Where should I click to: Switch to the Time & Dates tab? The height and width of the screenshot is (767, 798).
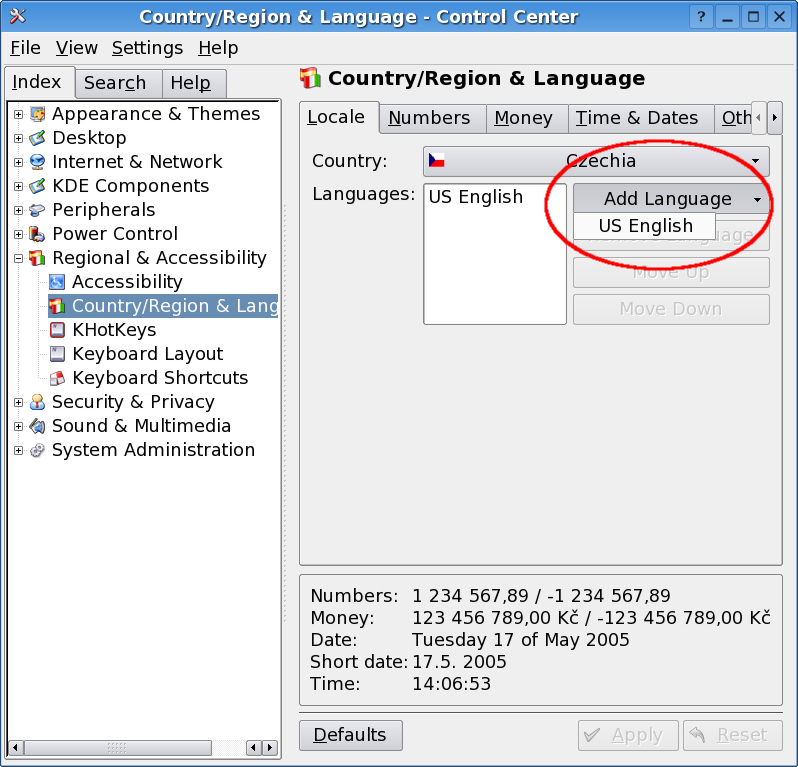point(640,119)
